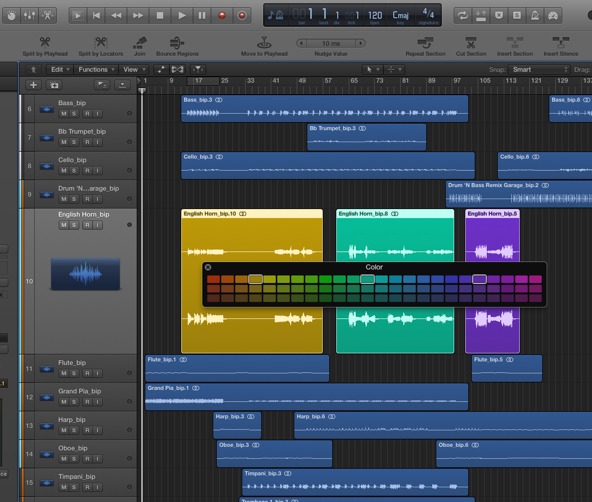
Task: Close the Color palette
Action: point(208,267)
